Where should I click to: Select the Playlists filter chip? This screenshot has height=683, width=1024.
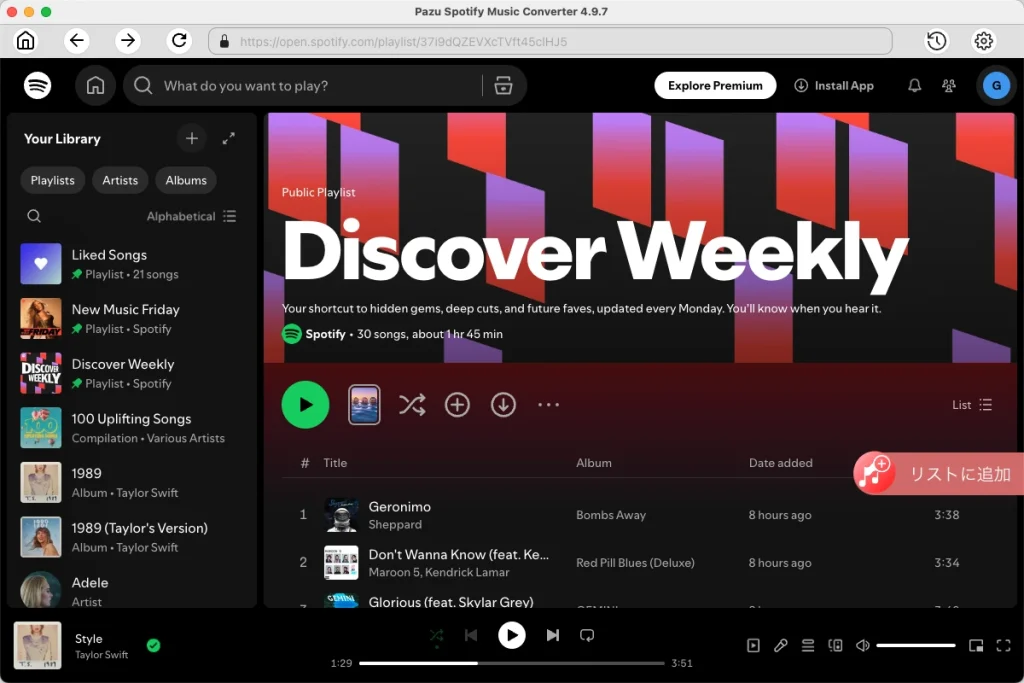[52, 180]
